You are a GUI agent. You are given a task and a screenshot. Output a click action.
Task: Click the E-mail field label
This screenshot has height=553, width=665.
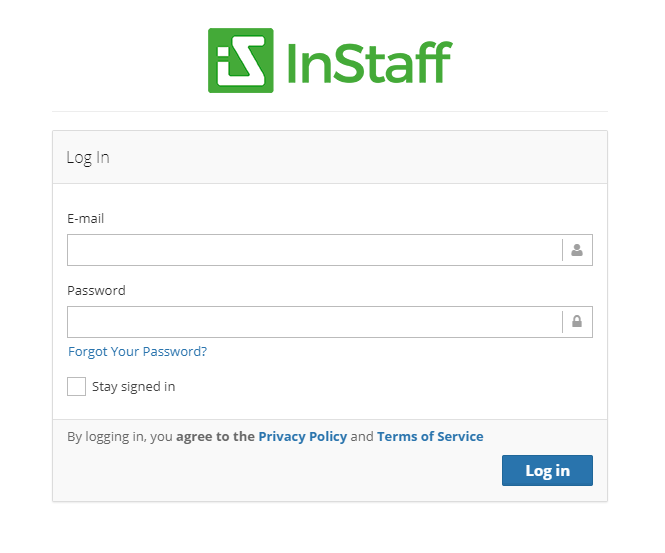click(x=86, y=218)
